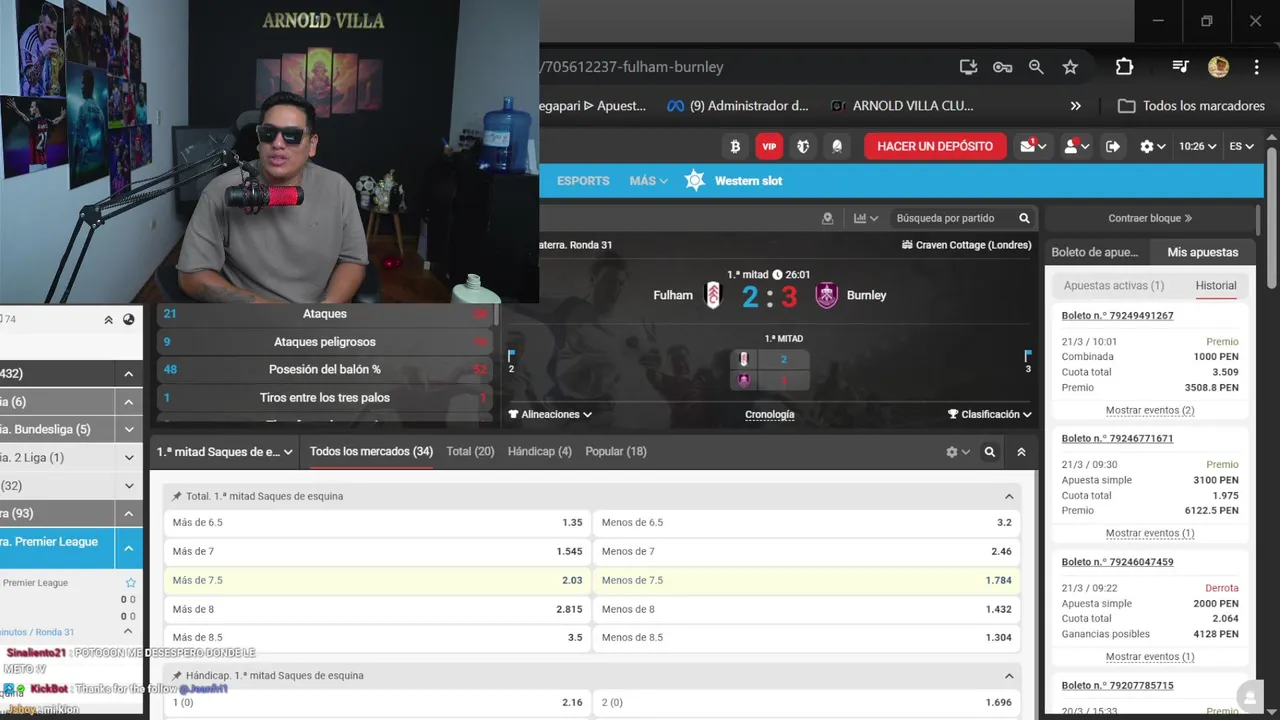Screen dimensions: 1280x720
Task: Click the globe icon in the sidebar top
Action: pos(129,320)
